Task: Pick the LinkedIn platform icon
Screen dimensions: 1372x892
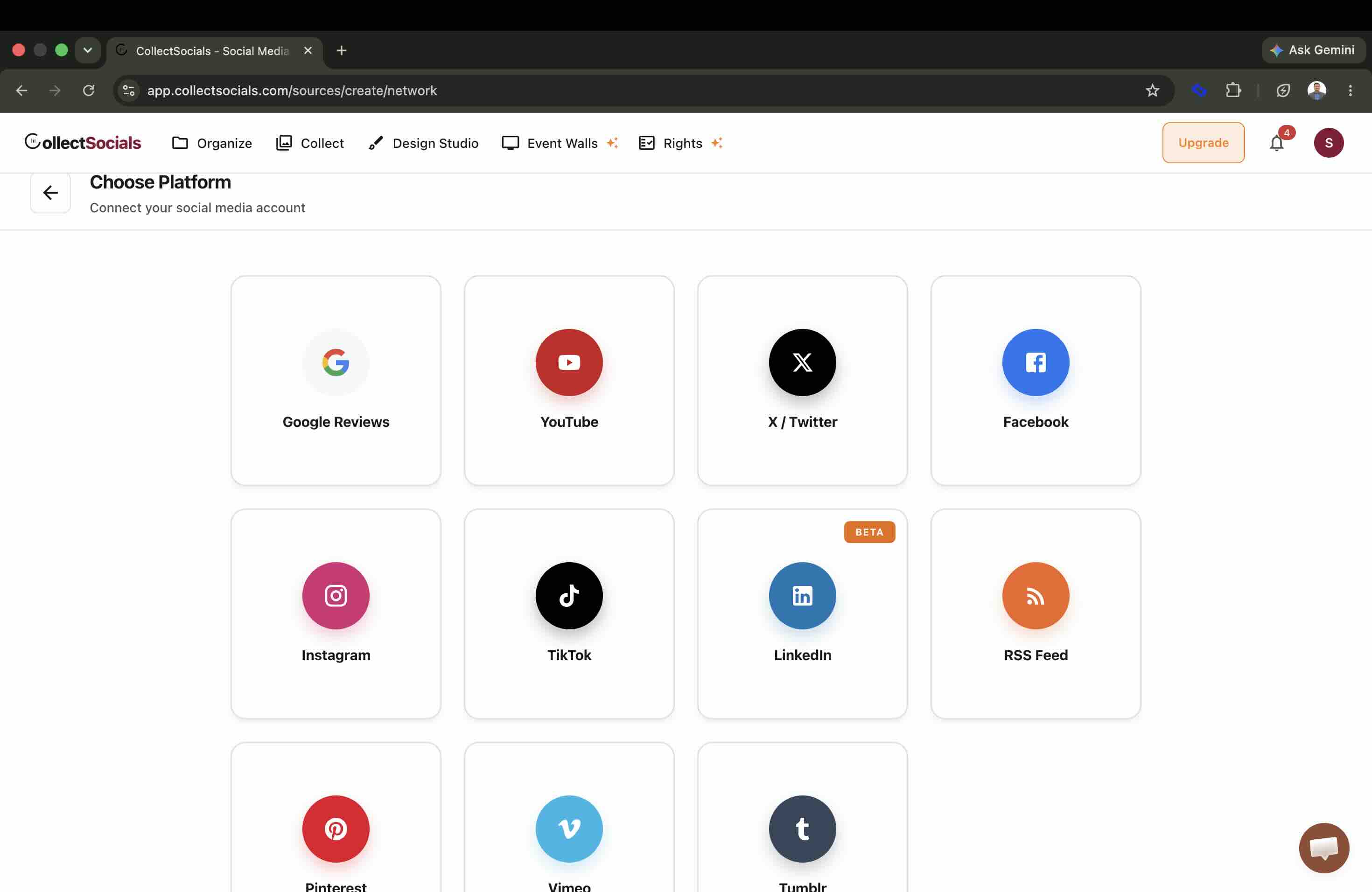Action: [803, 596]
